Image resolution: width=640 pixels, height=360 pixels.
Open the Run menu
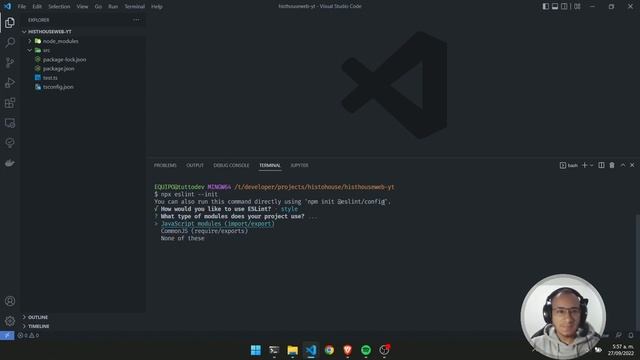point(113,7)
